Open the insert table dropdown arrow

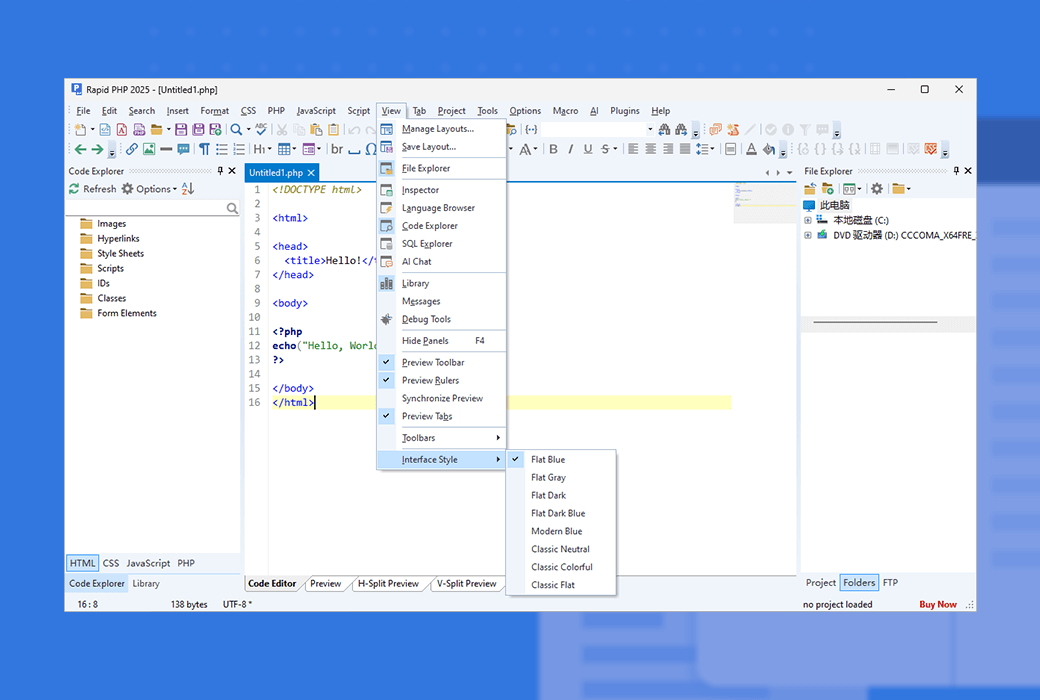click(x=294, y=149)
